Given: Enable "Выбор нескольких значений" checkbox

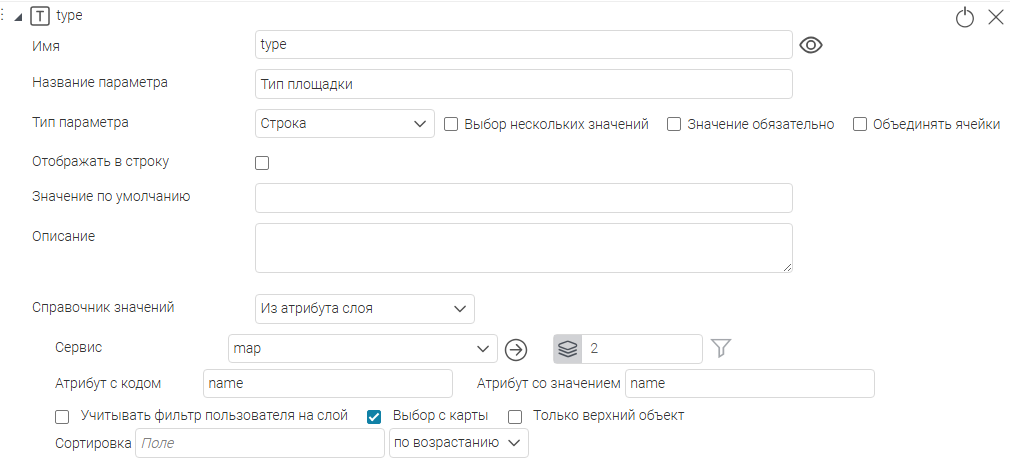Looking at the screenshot, I should (x=451, y=125).
